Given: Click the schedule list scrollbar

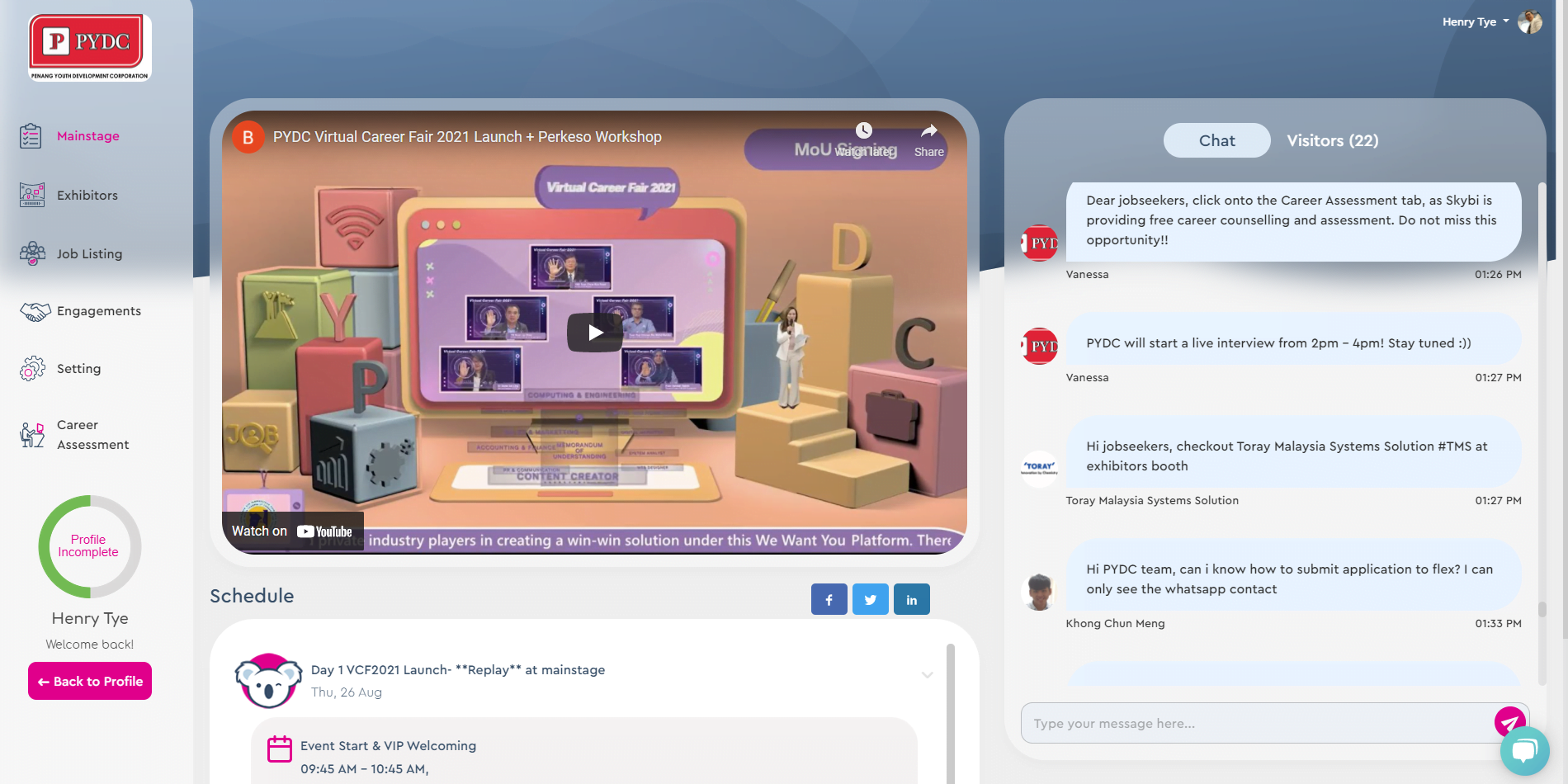Looking at the screenshot, I should coord(951,714).
